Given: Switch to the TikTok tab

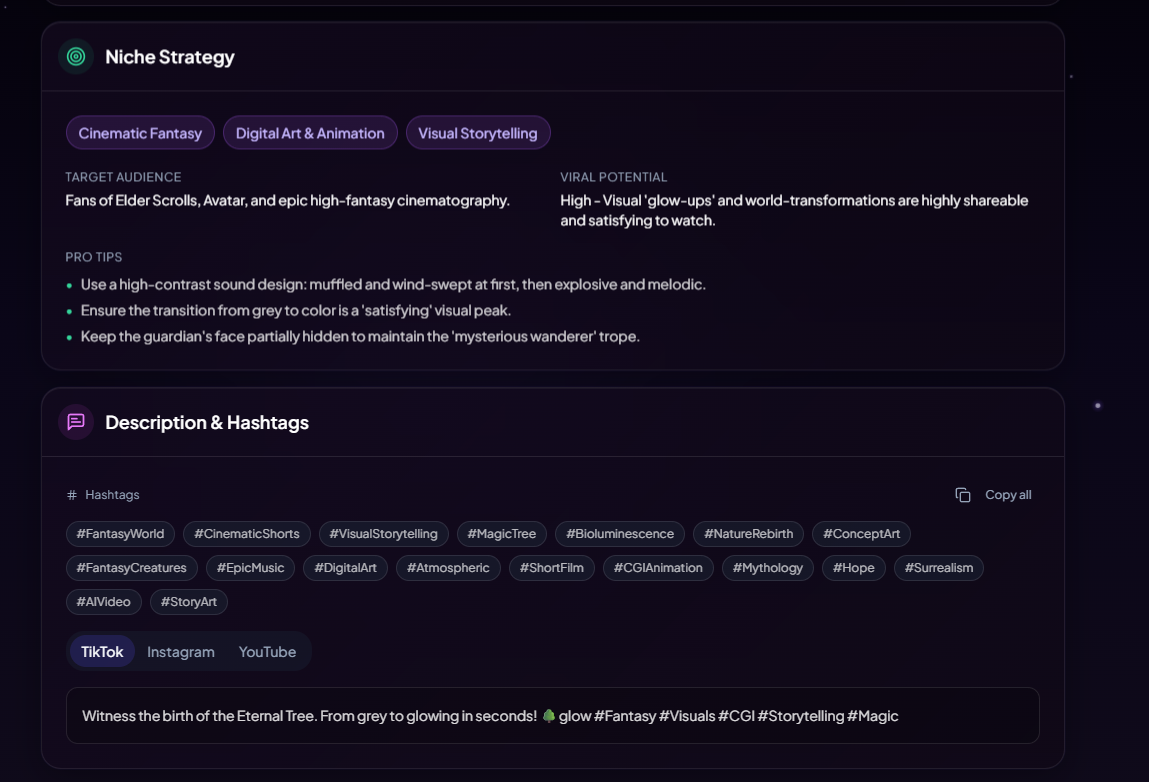Looking at the screenshot, I should point(102,652).
